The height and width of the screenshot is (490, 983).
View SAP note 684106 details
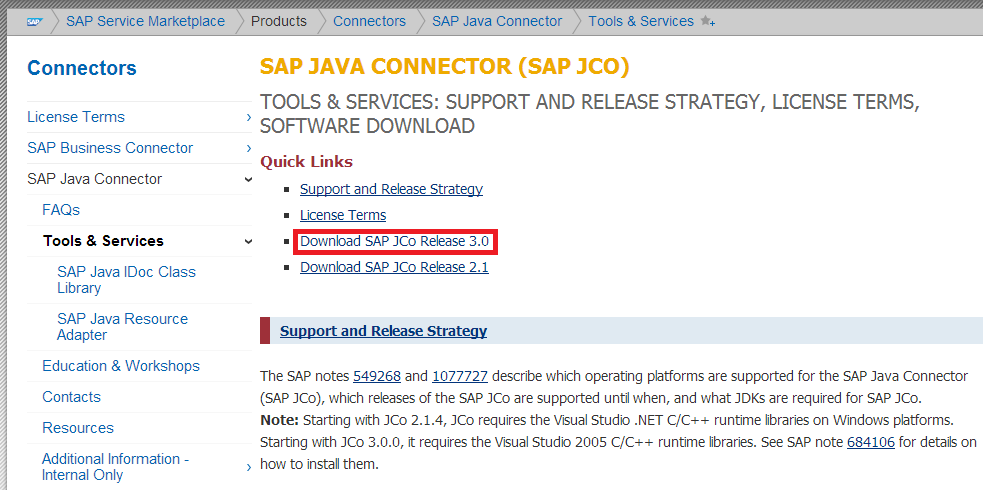point(868,441)
